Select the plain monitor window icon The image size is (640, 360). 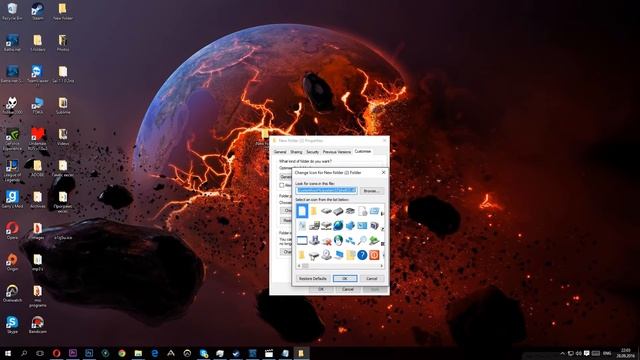pos(302,240)
